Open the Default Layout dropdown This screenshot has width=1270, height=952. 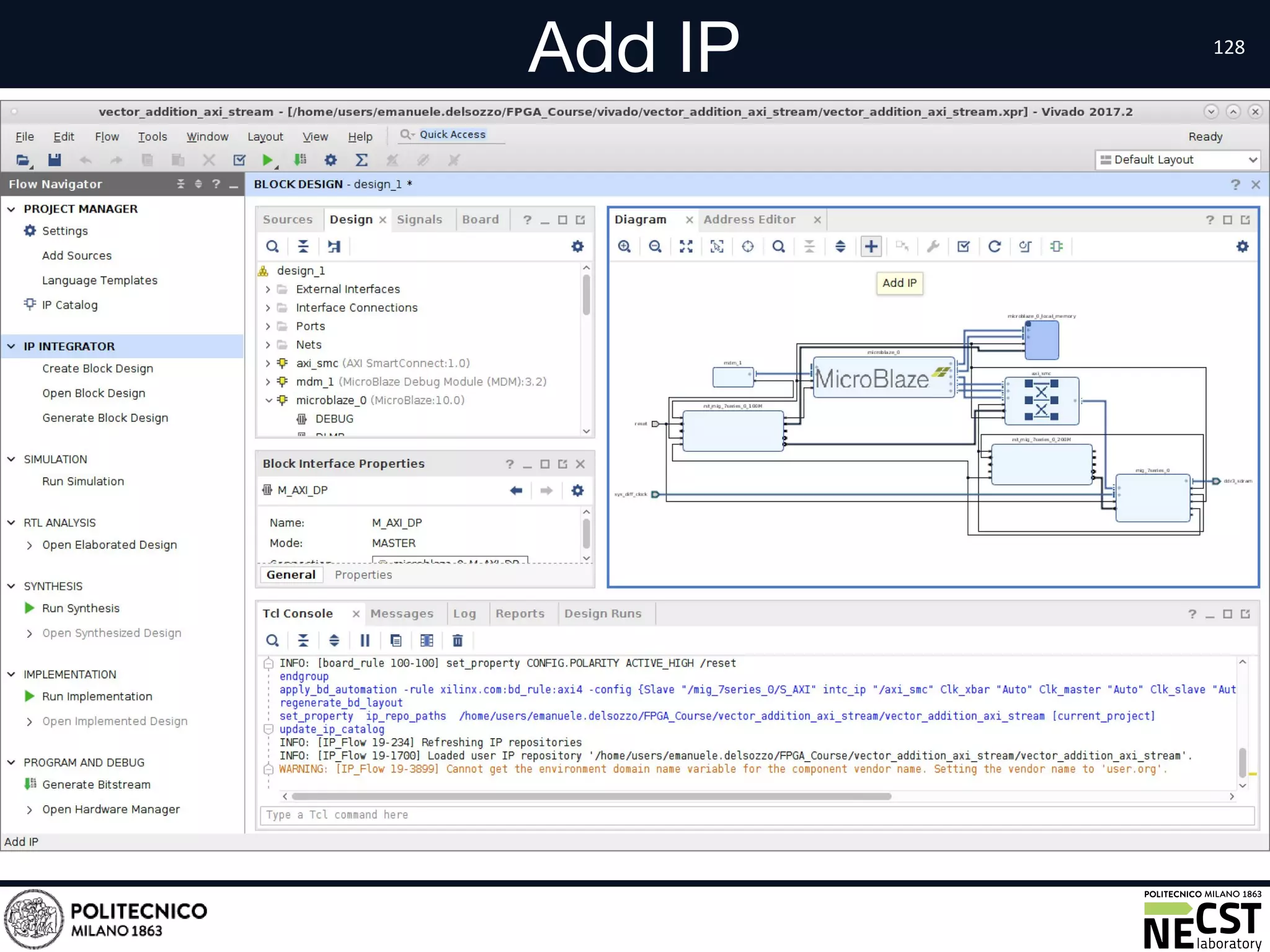click(x=1178, y=160)
